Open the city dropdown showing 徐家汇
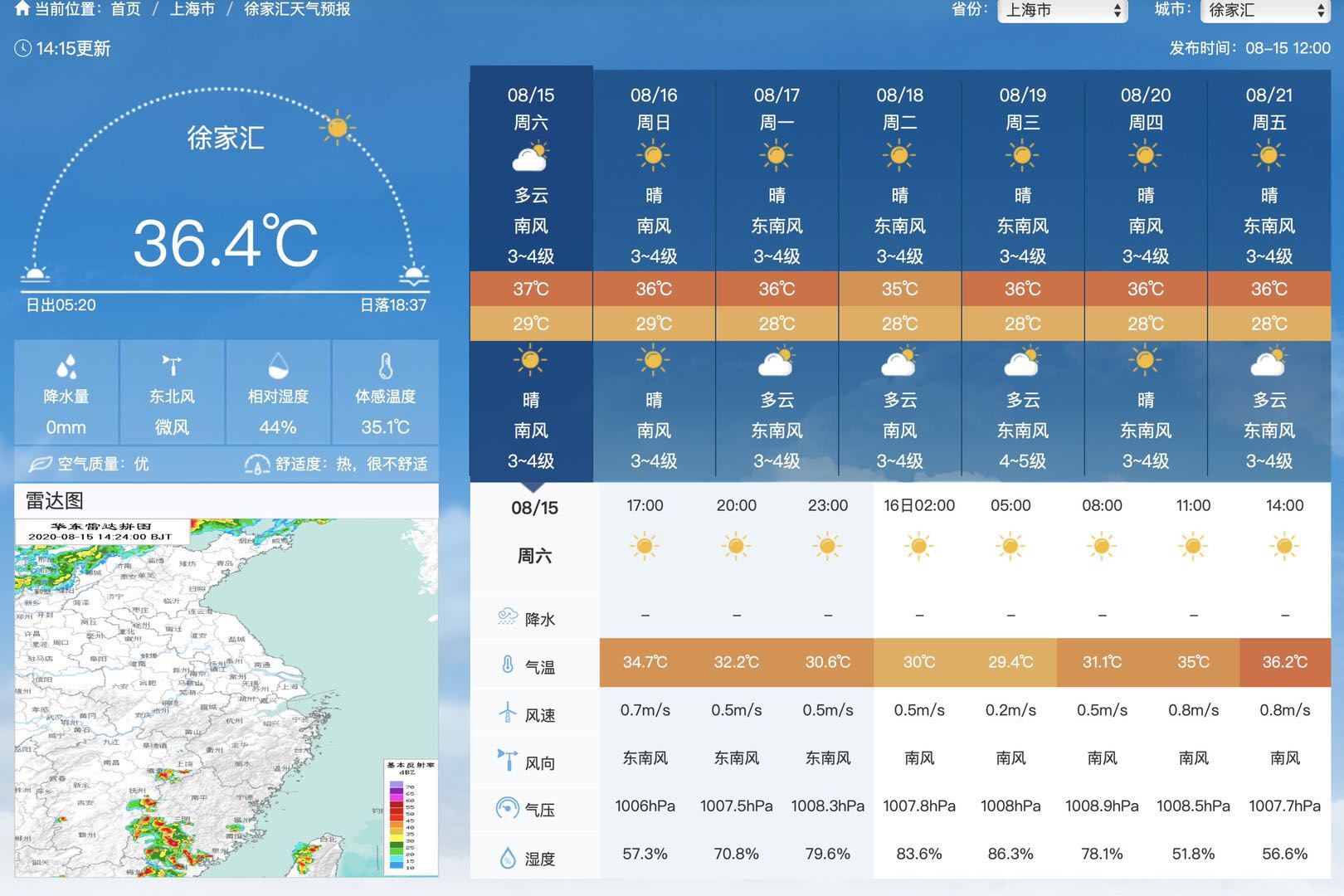Screen dimensions: 1344x896 tap(1264, 11)
